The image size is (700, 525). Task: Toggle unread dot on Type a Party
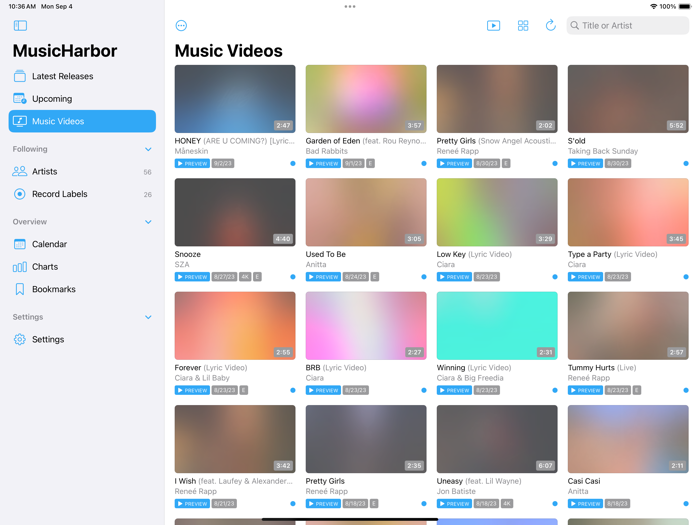pyautogui.click(x=686, y=277)
